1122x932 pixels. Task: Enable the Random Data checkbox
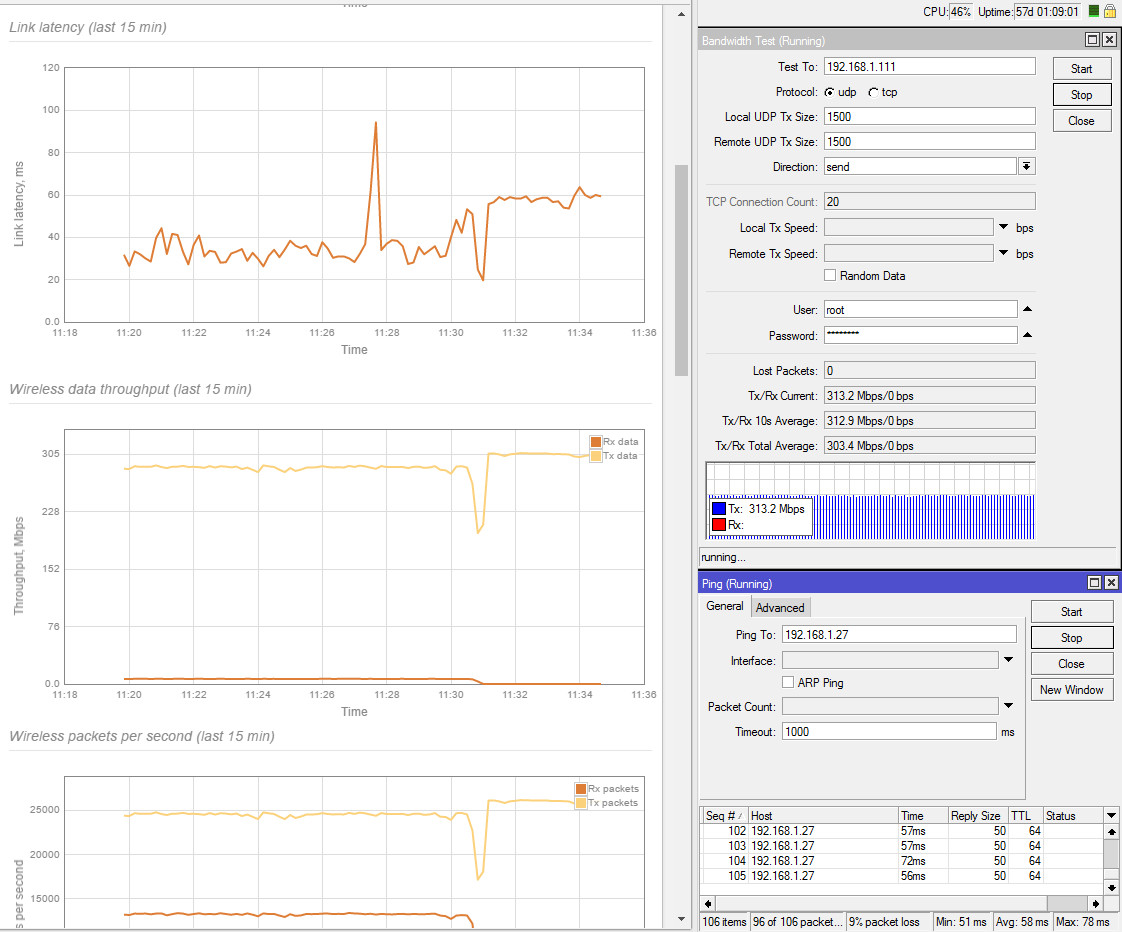[830, 276]
